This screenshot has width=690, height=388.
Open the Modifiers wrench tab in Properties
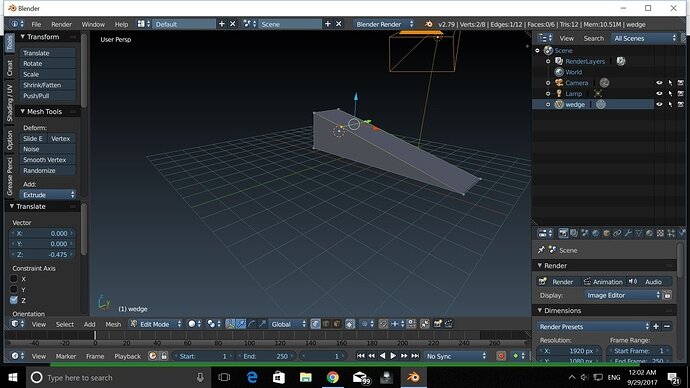628,233
